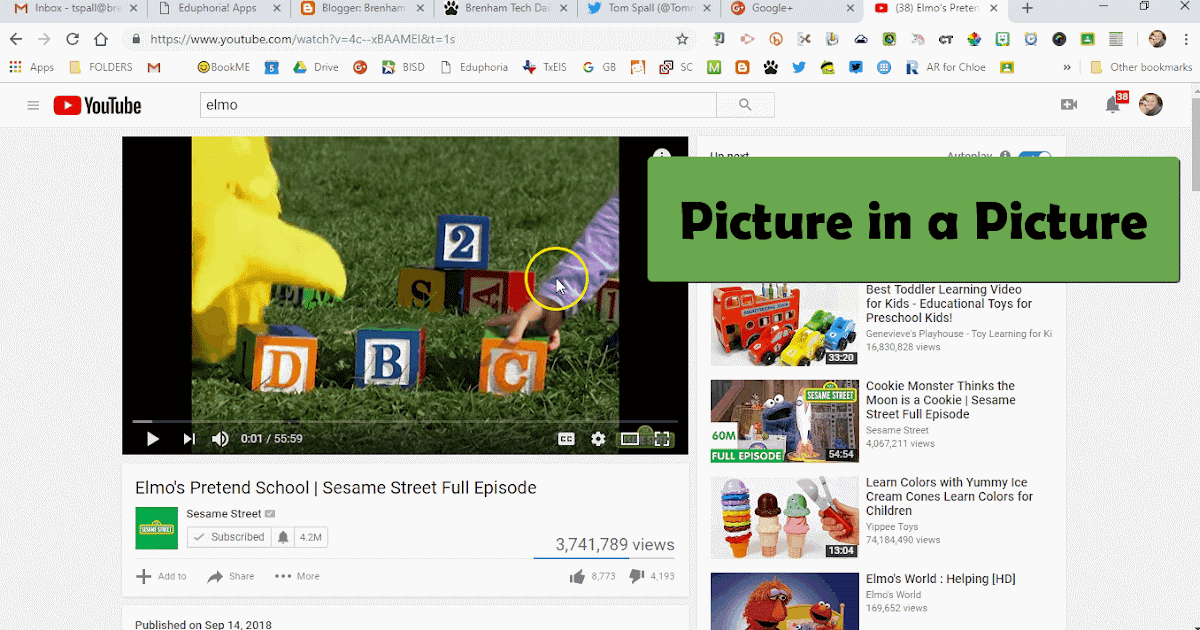Click the address bar URL
Image resolution: width=1200 pixels, height=630 pixels.
[x=303, y=40]
